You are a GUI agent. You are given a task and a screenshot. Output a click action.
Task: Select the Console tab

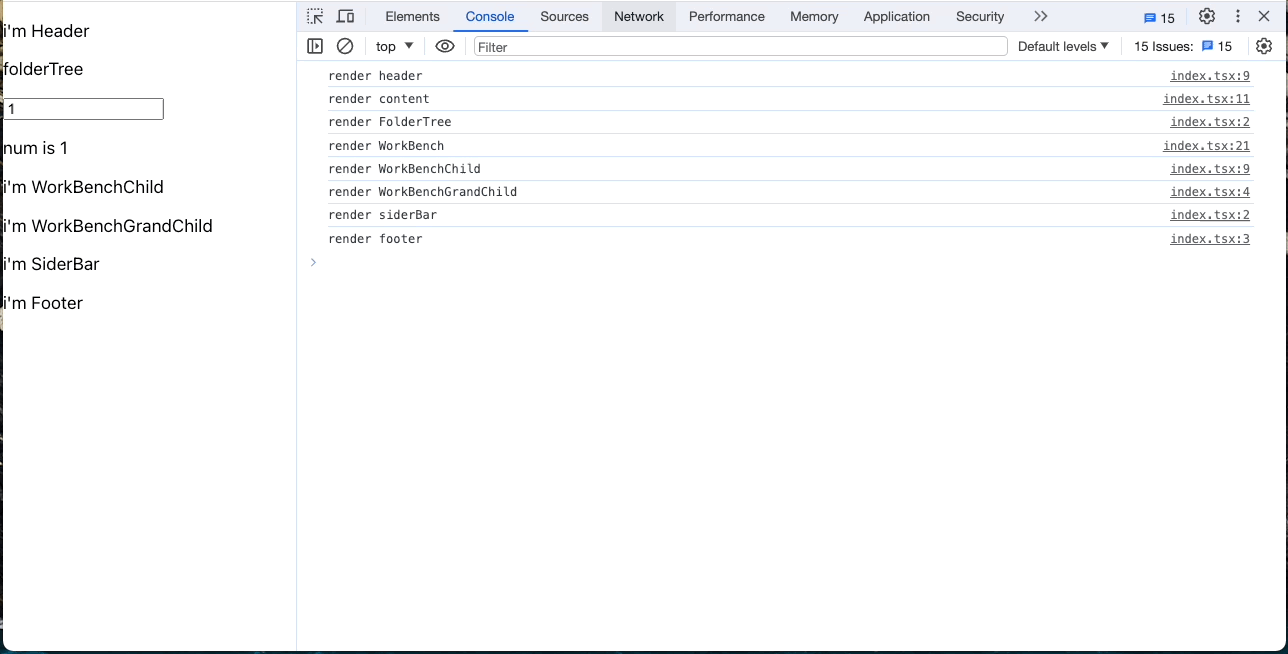(490, 16)
